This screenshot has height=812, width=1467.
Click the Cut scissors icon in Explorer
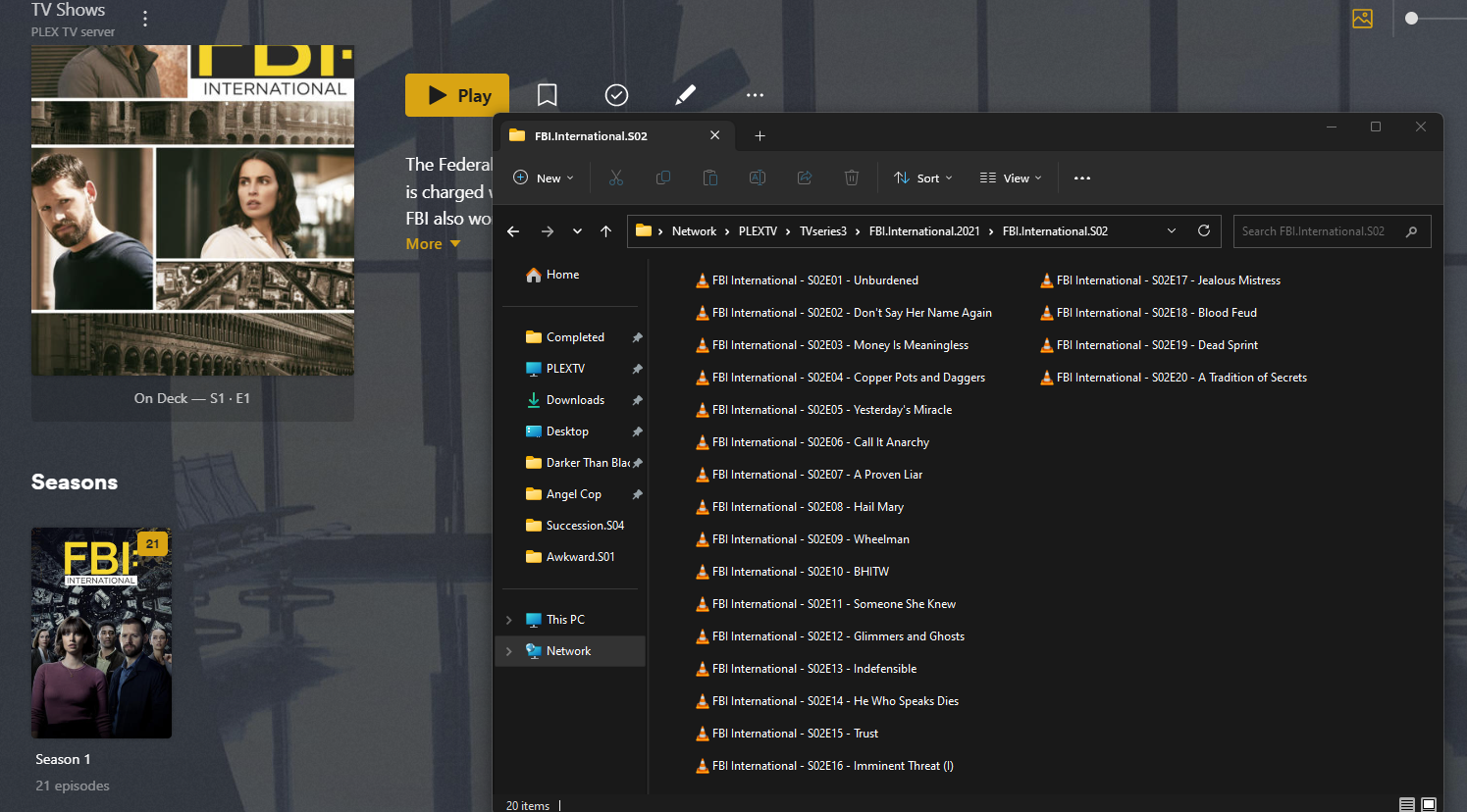(x=616, y=178)
